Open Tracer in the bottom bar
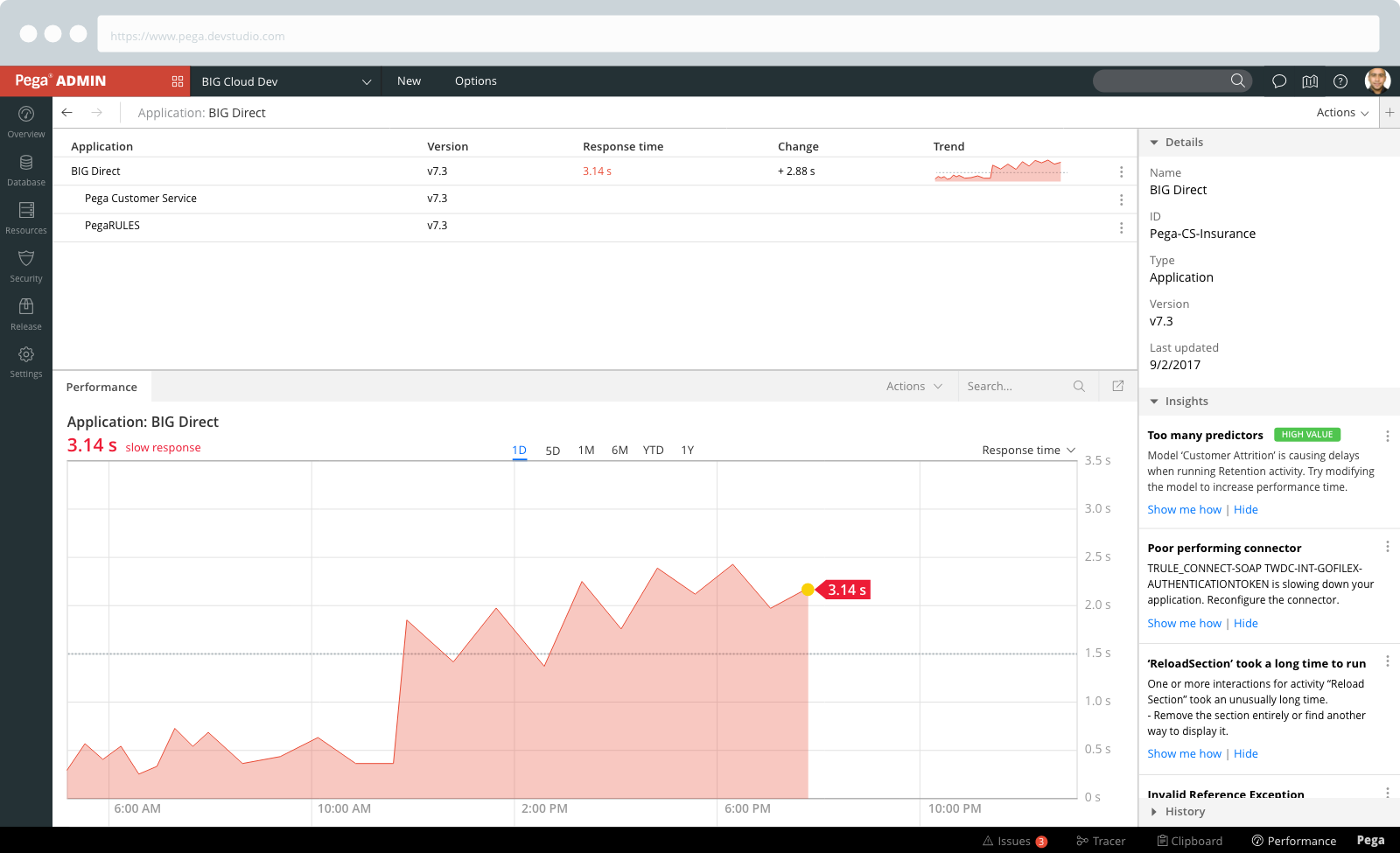 (1101, 841)
